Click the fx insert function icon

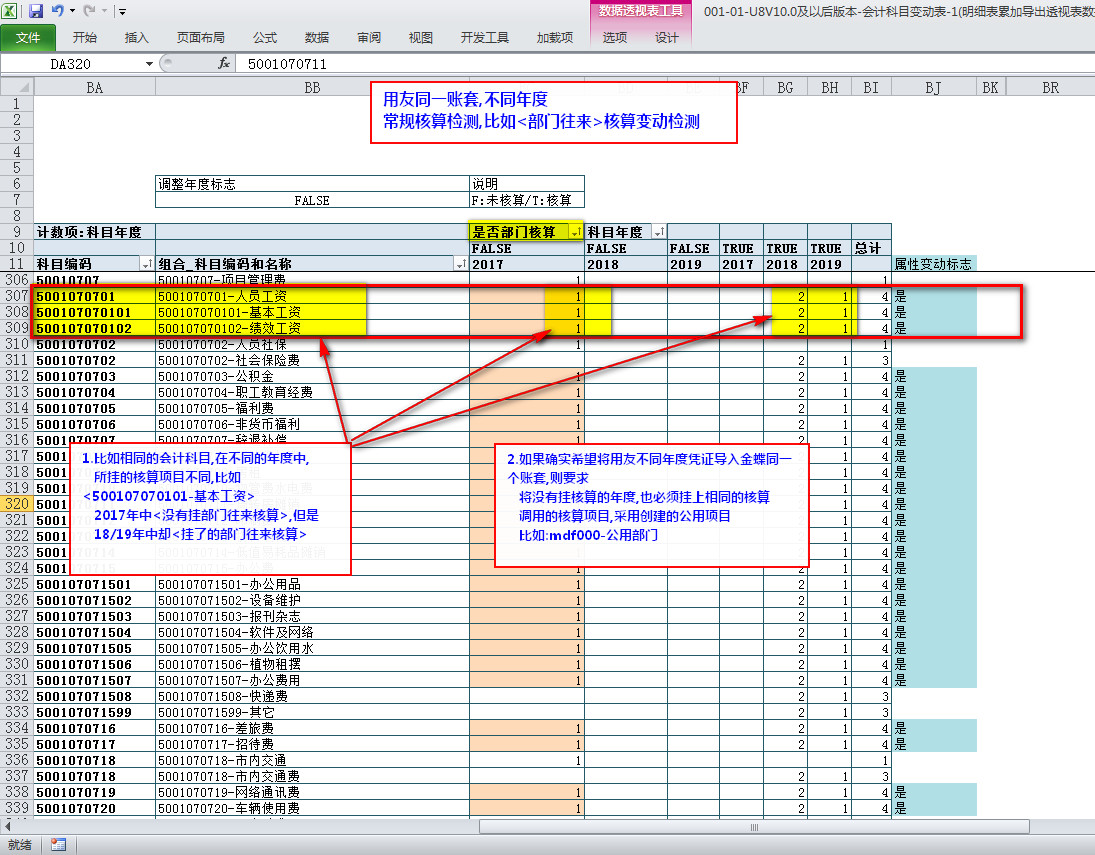[x=224, y=63]
